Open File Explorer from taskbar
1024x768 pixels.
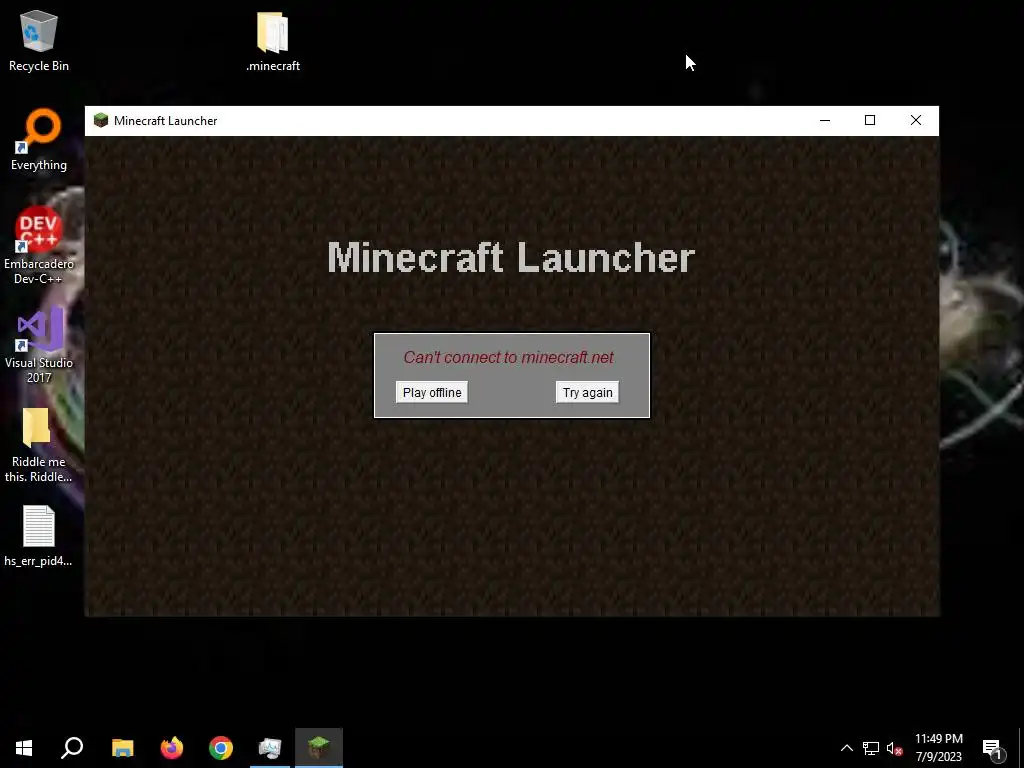pyautogui.click(x=122, y=748)
